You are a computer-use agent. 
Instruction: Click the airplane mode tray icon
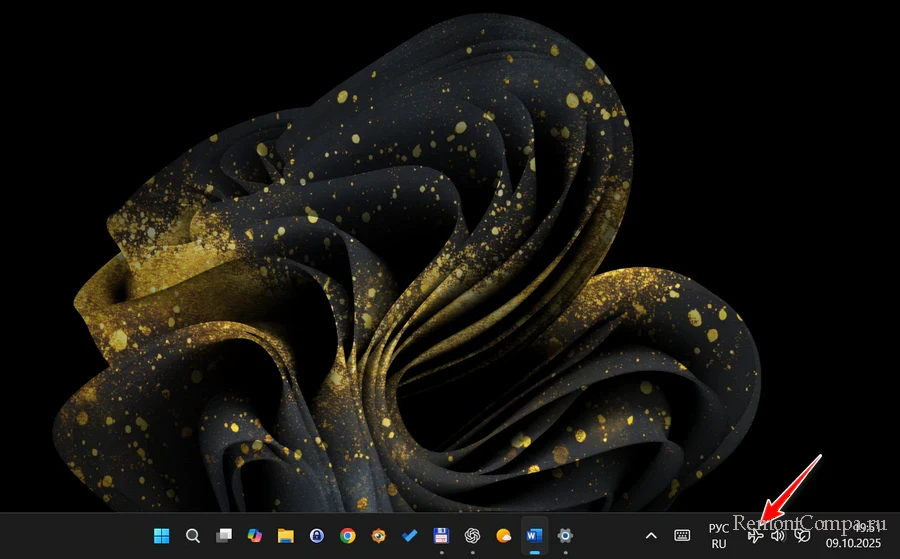pyautogui.click(x=755, y=535)
